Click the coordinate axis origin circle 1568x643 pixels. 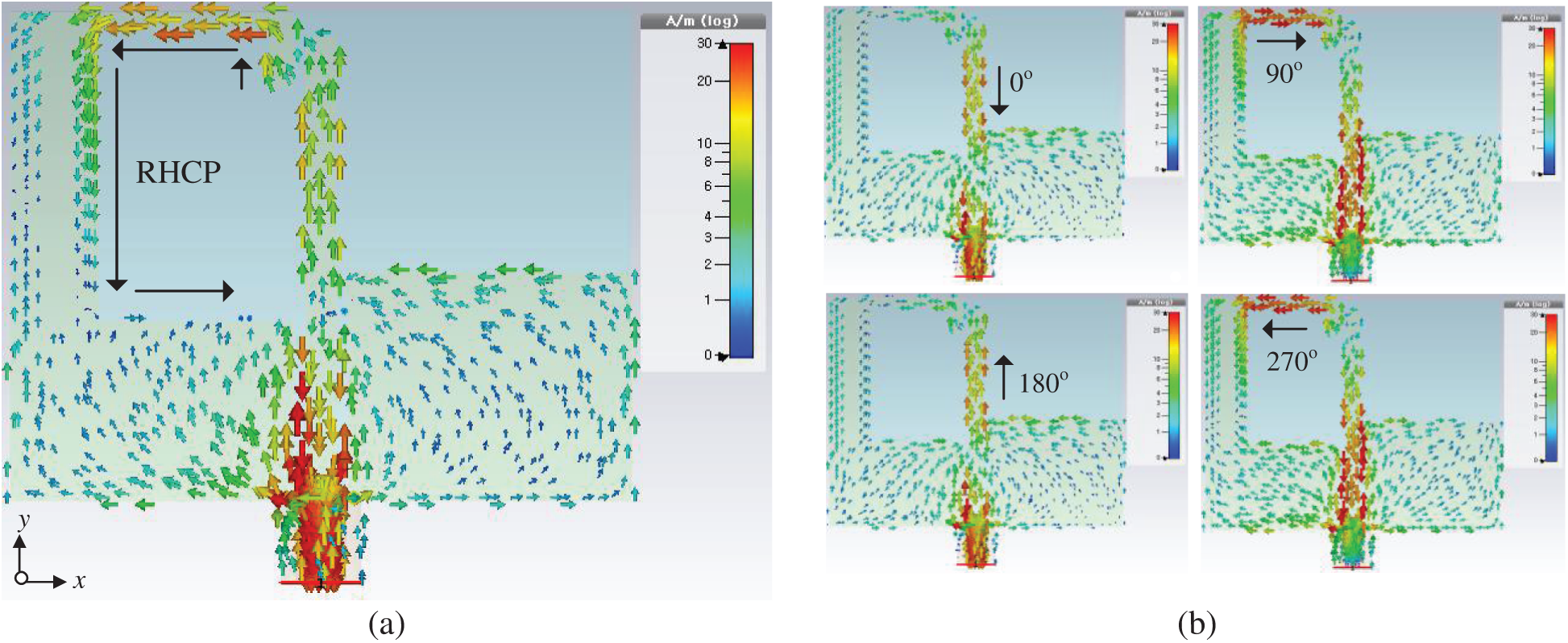coord(21,579)
